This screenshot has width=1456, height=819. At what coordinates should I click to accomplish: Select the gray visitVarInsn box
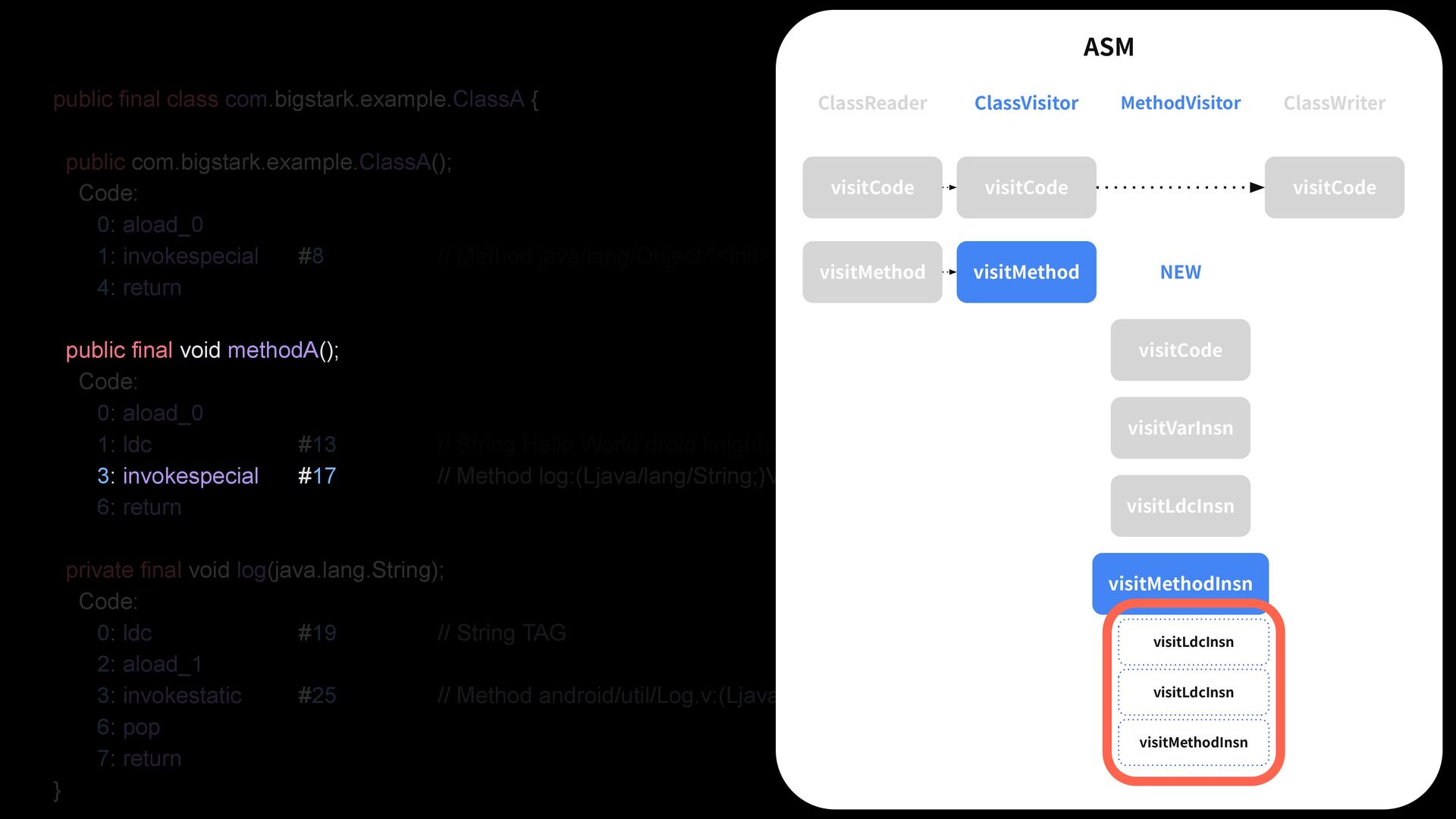(1180, 428)
